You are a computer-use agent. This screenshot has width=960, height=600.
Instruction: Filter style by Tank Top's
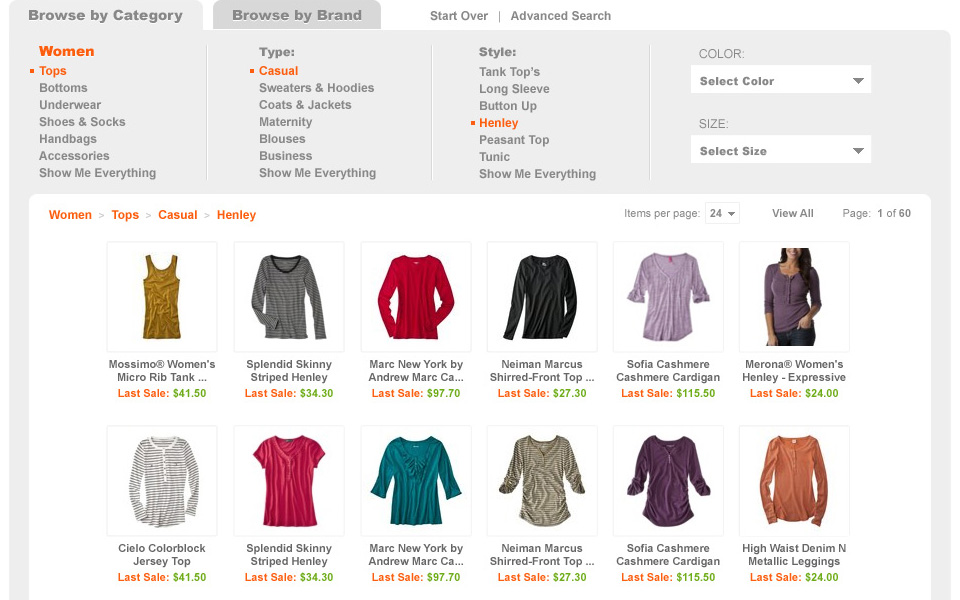509,72
